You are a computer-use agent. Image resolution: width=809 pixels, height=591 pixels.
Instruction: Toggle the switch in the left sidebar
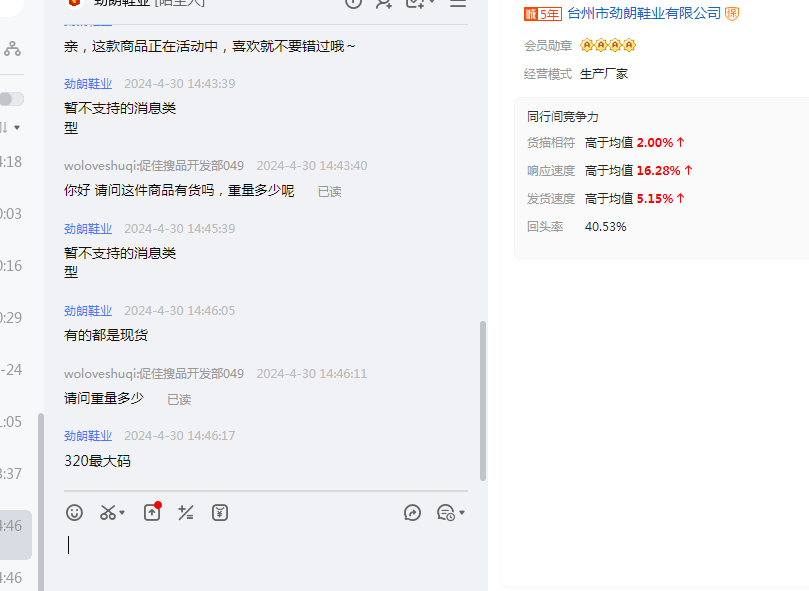point(11,99)
